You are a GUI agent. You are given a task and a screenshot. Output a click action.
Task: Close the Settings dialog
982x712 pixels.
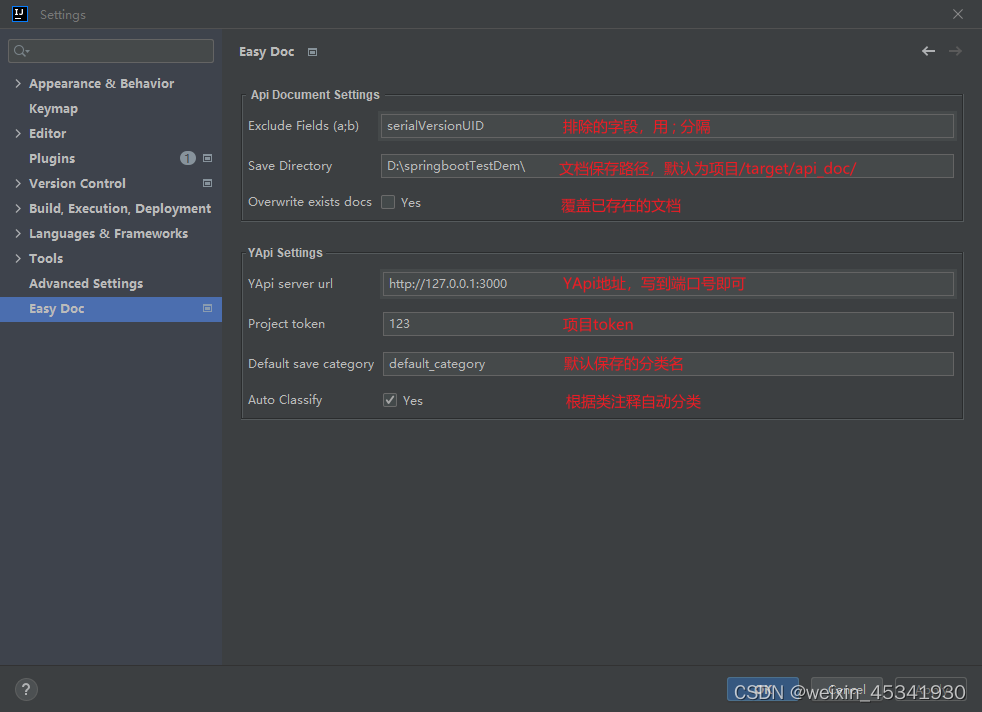[x=958, y=14]
